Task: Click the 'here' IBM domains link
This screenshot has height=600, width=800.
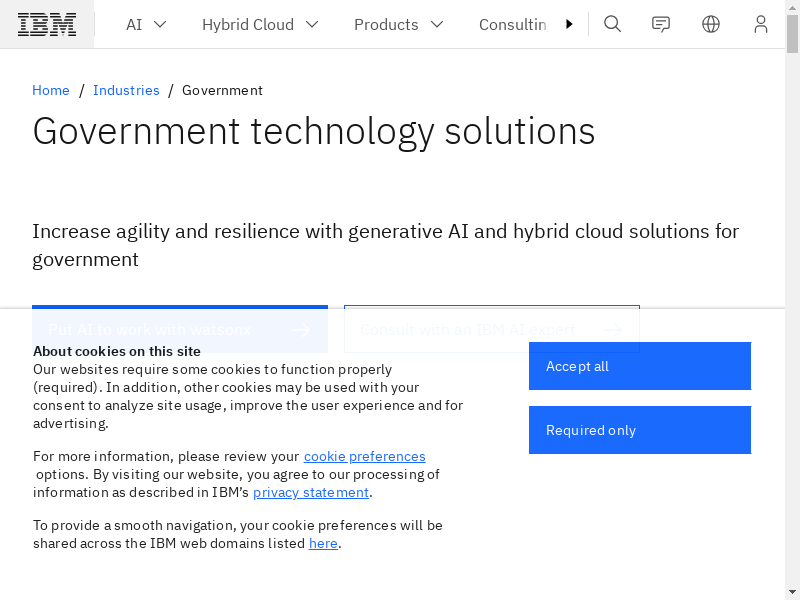Action: [323, 543]
